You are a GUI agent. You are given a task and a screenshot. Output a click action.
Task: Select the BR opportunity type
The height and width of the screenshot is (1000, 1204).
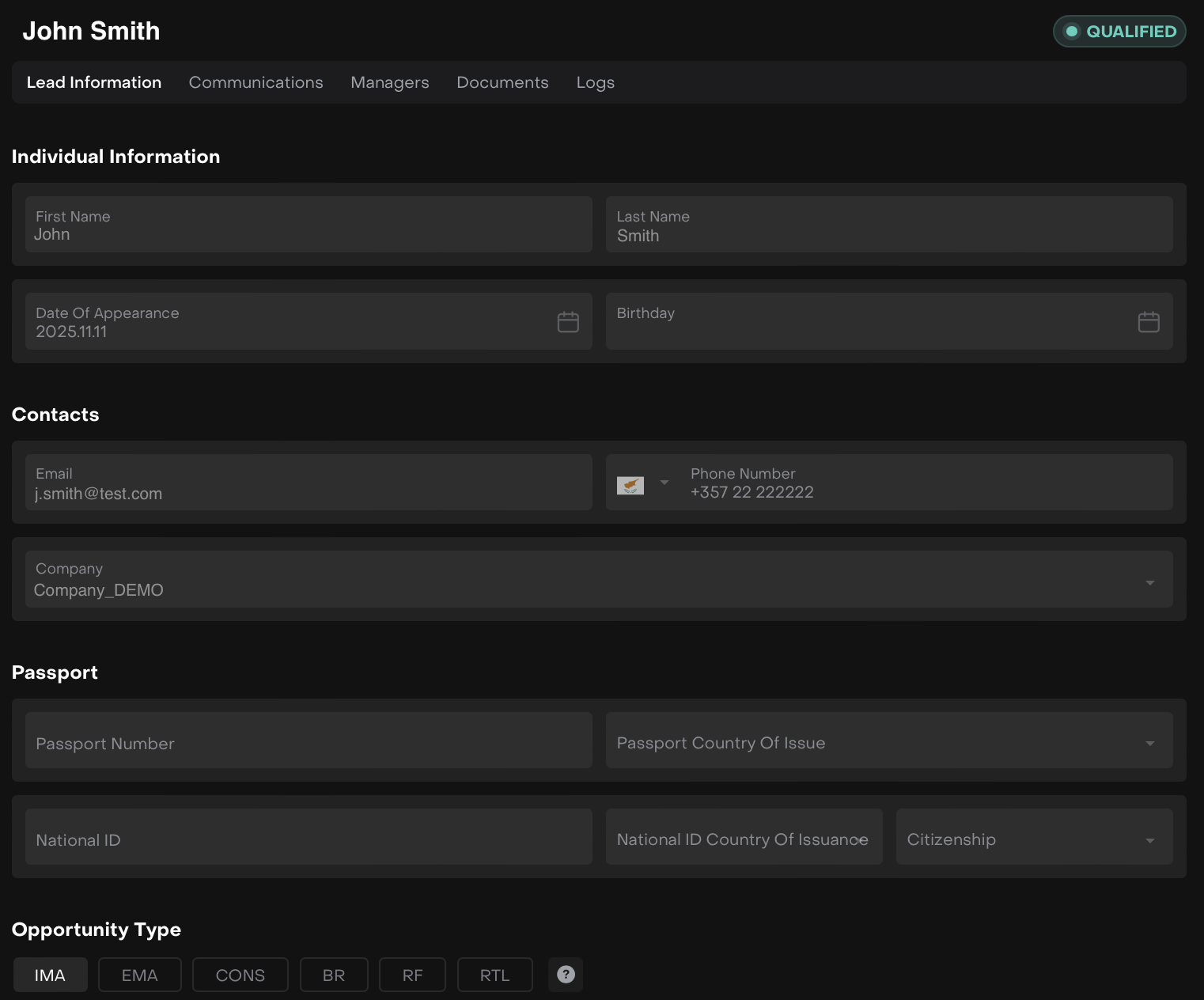[x=334, y=975]
